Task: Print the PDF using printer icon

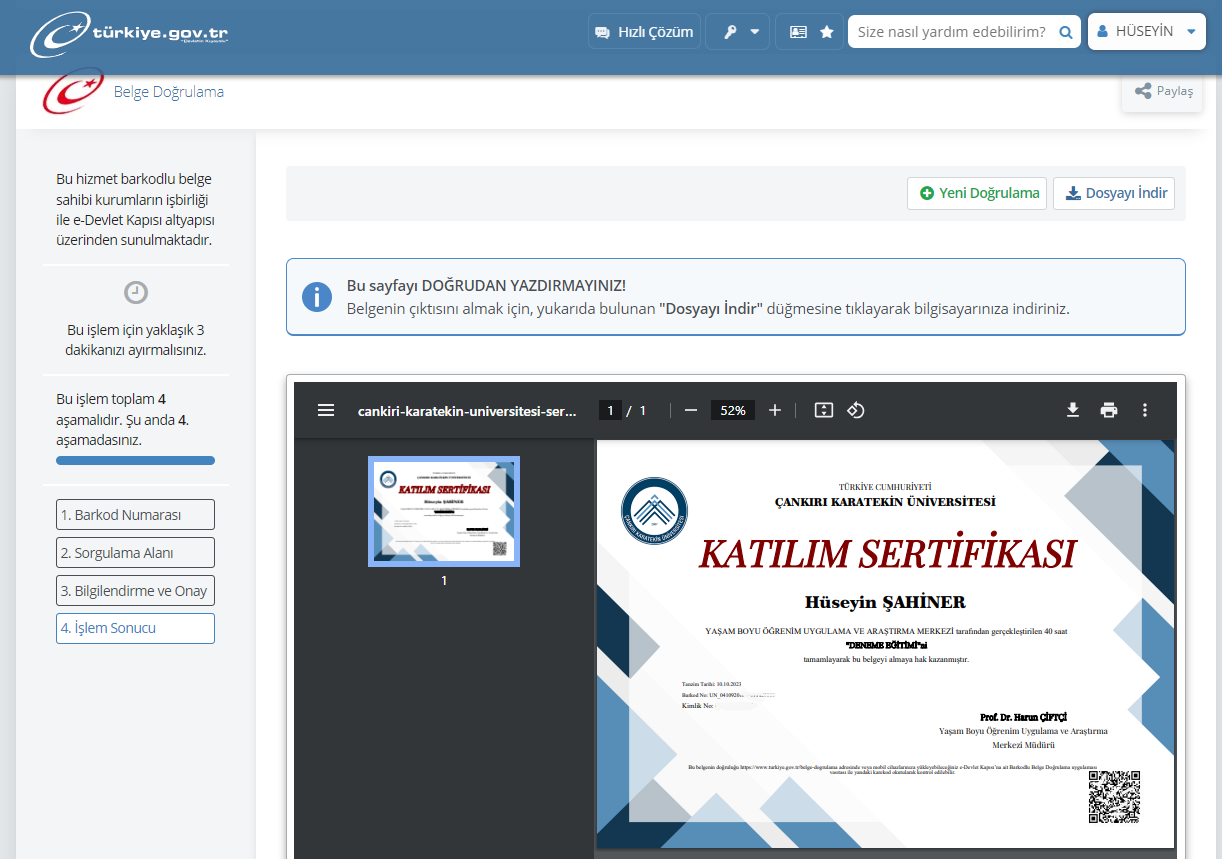Action: [1109, 410]
